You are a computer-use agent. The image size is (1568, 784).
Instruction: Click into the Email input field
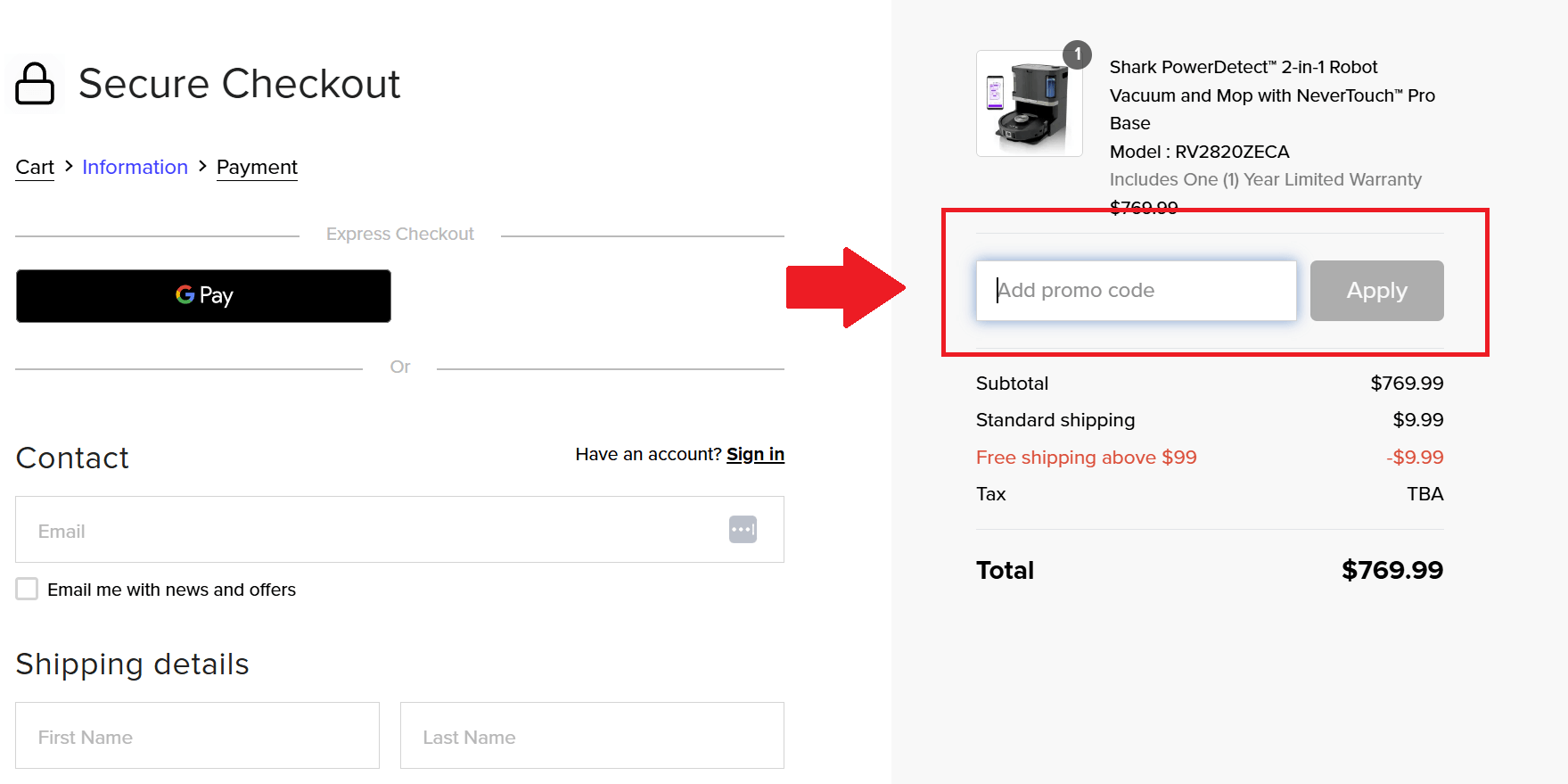pyautogui.click(x=399, y=530)
